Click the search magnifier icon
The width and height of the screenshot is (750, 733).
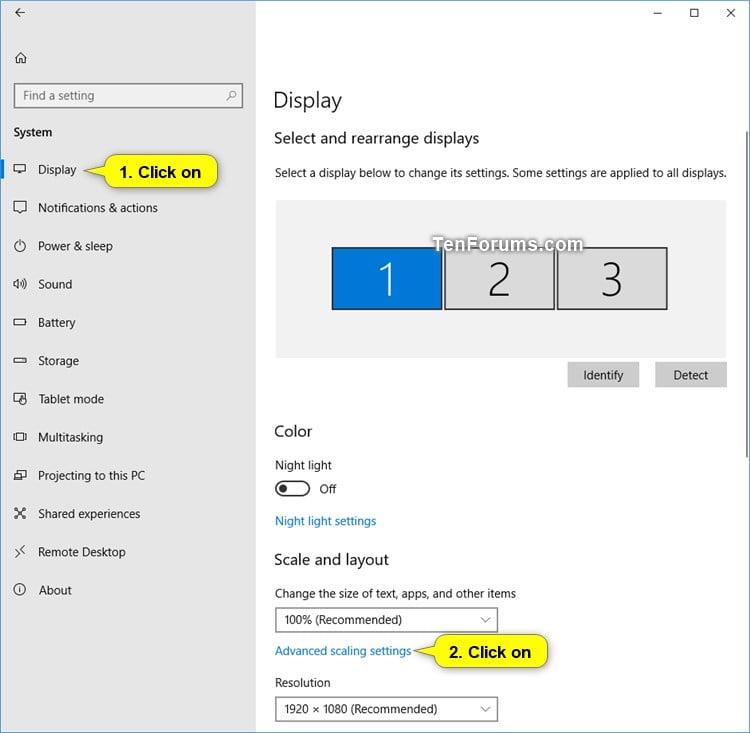[x=232, y=95]
